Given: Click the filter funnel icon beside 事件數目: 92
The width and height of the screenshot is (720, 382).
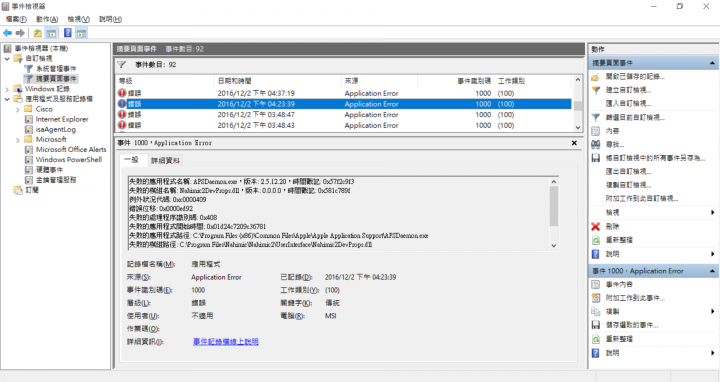Looking at the screenshot, I should pyautogui.click(x=122, y=65).
